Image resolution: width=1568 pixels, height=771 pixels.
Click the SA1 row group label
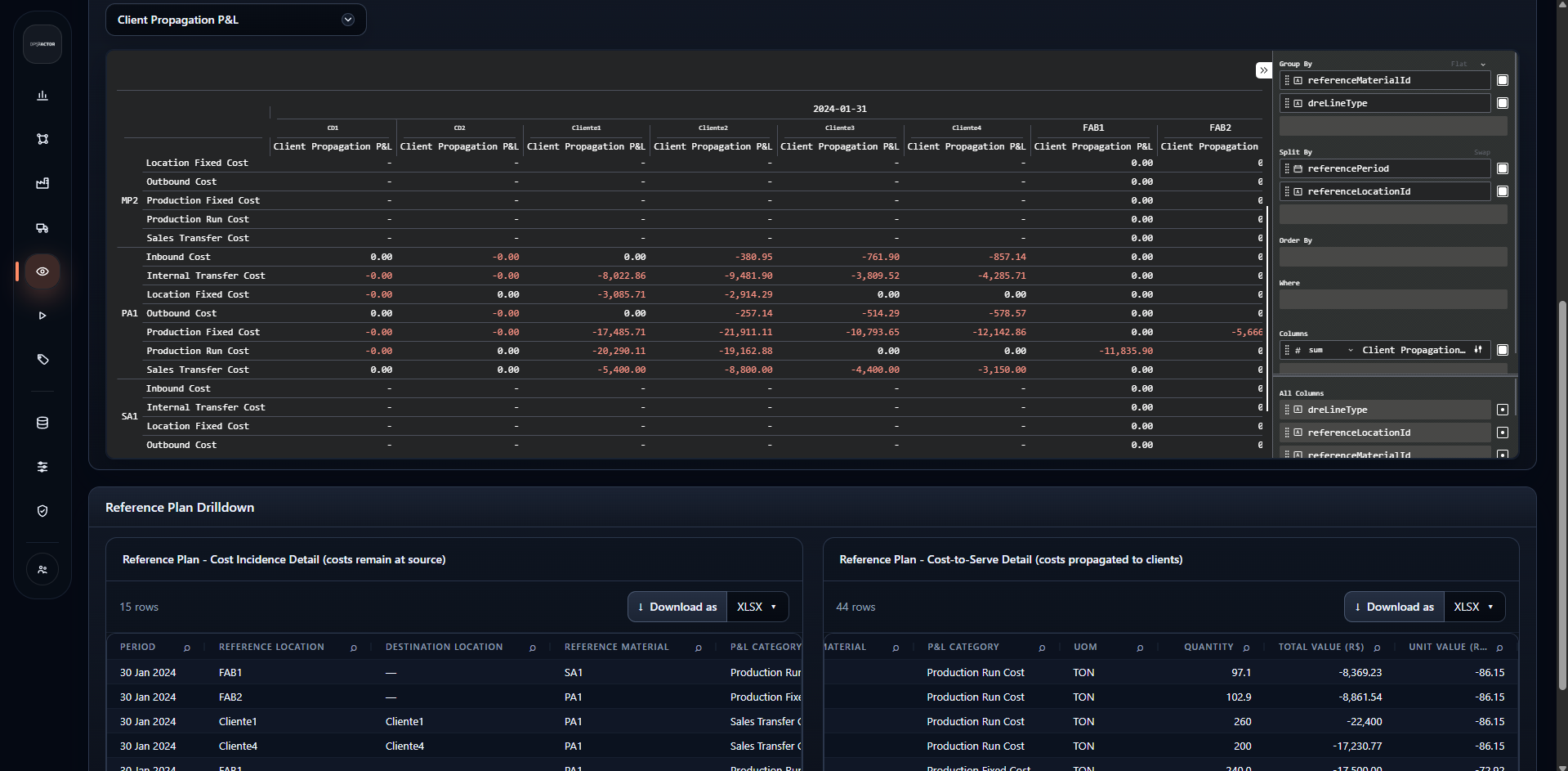pyautogui.click(x=130, y=416)
